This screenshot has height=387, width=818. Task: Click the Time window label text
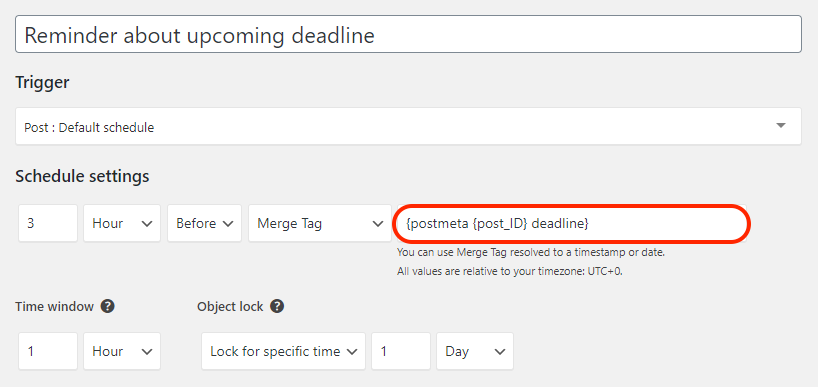point(54,307)
